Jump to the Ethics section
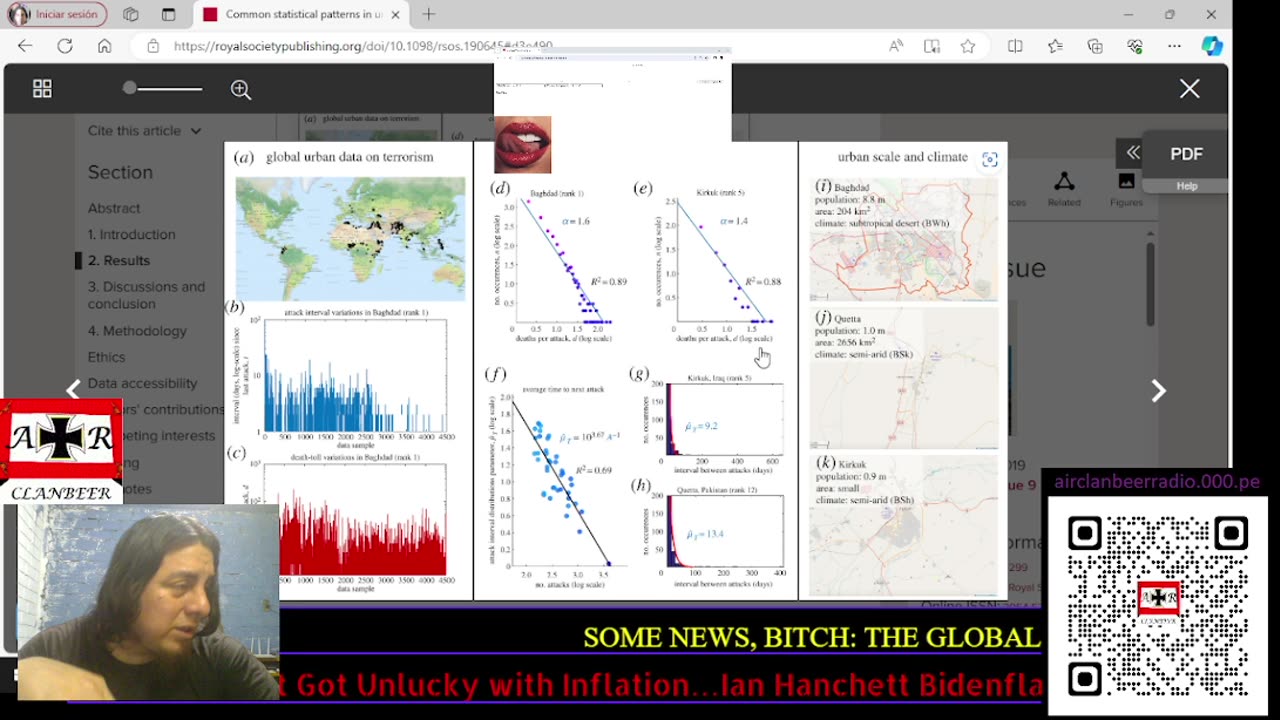 point(106,357)
